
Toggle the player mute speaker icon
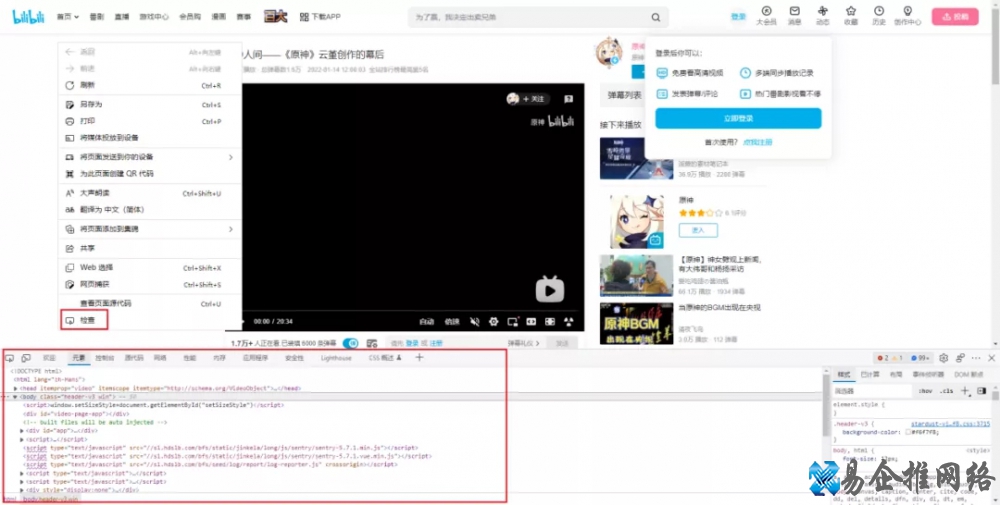click(x=474, y=321)
